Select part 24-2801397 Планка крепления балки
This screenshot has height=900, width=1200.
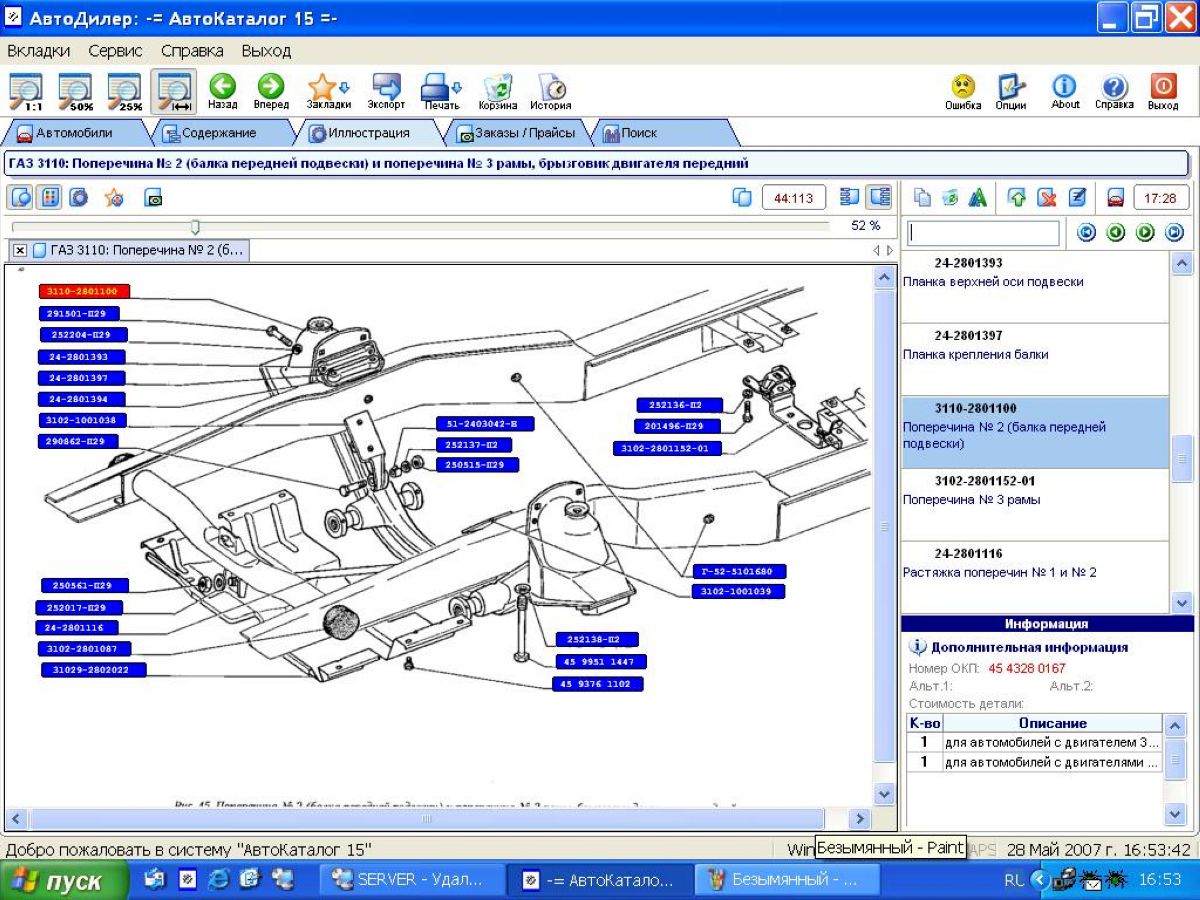point(1035,359)
